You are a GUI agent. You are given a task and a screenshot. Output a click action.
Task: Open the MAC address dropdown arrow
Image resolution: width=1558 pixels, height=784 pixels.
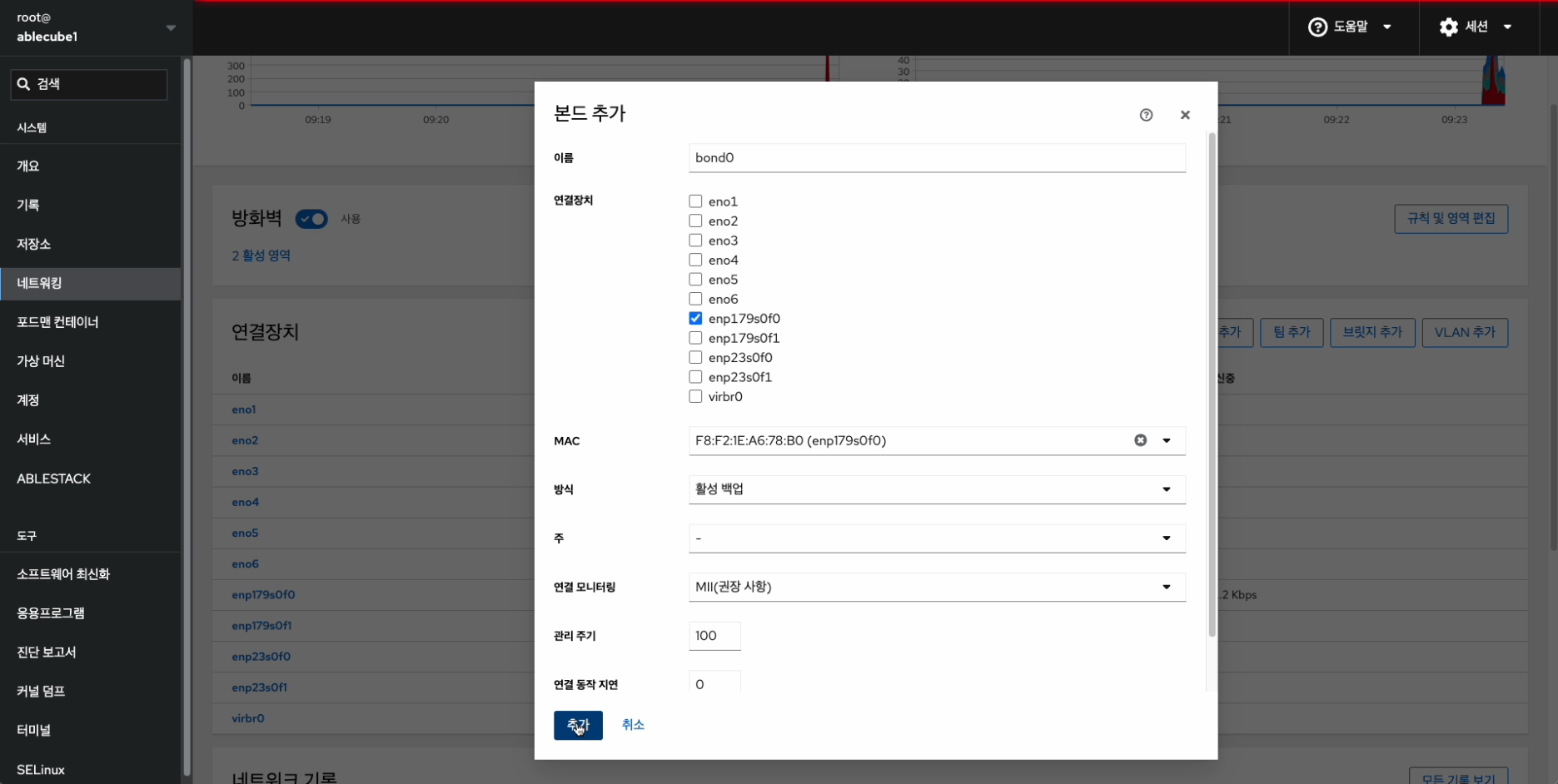coord(1167,440)
